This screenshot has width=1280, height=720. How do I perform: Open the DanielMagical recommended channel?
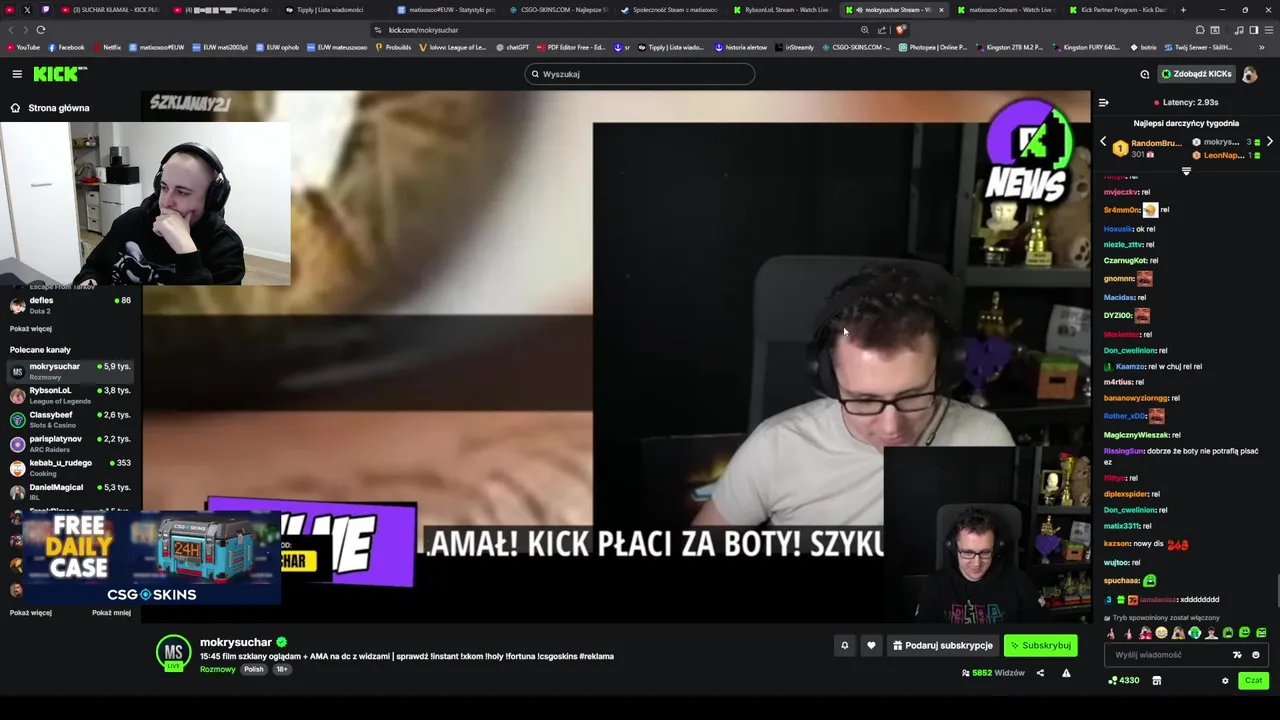tap(70, 491)
